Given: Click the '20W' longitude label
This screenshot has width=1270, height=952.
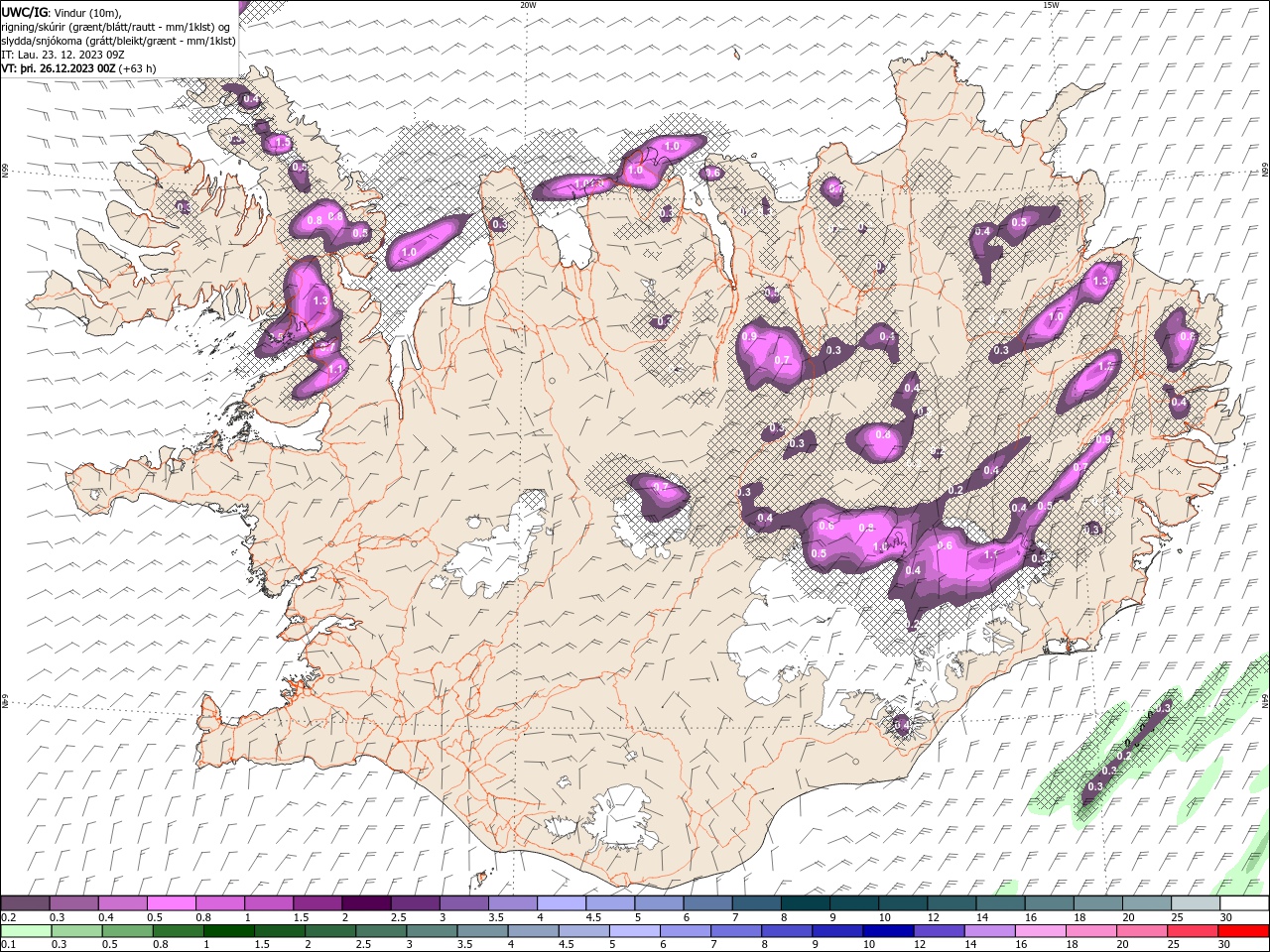Looking at the screenshot, I should pos(528,5).
